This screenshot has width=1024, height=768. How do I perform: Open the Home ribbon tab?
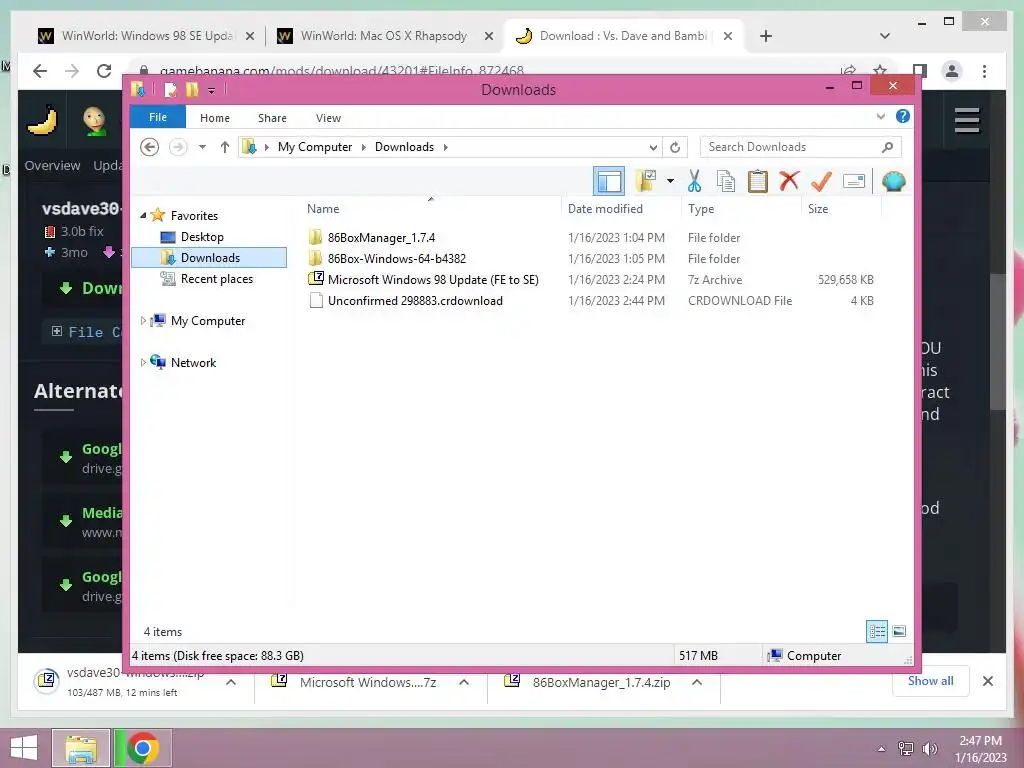click(215, 118)
